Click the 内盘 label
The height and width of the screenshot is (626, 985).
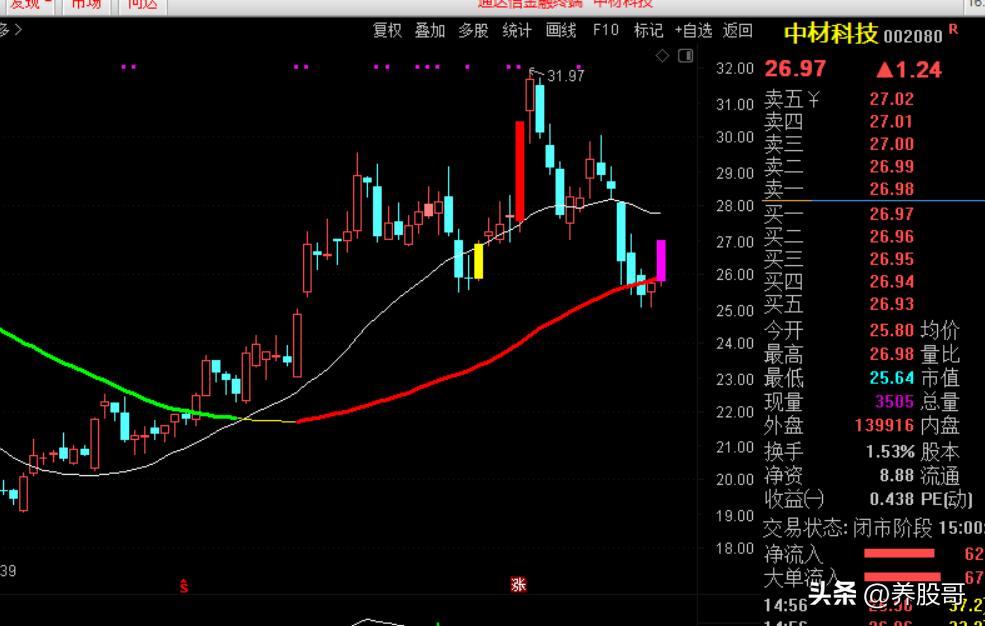pos(940,426)
